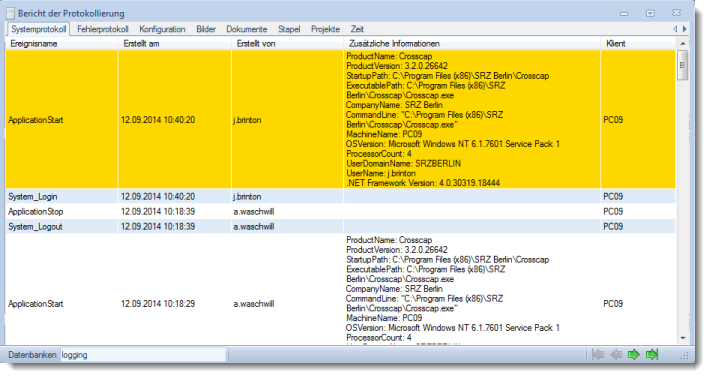Viewport: 710px width, 378px height.
Task: Click a.waschwill in System_Logout row
Action: coord(254,226)
